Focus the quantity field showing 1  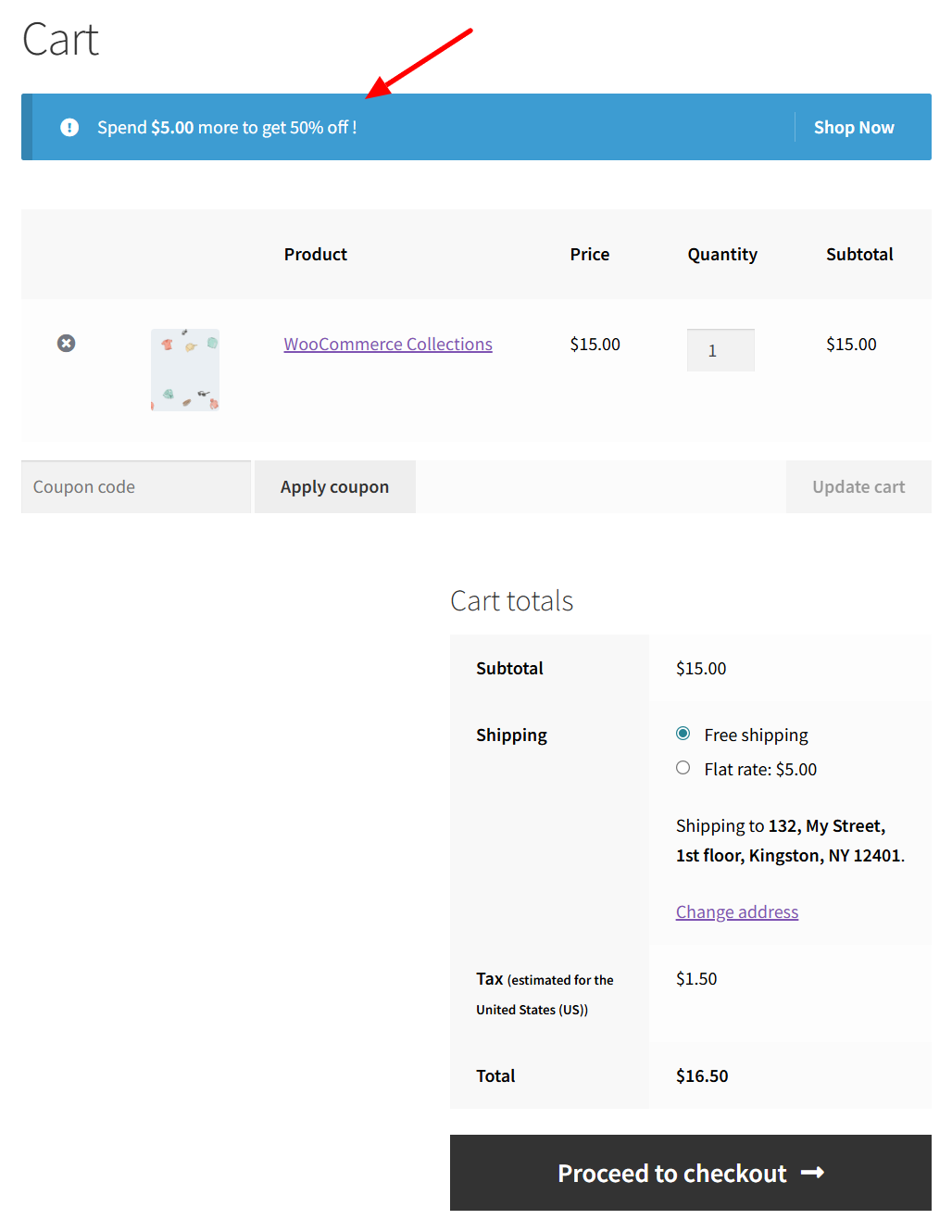coord(720,350)
